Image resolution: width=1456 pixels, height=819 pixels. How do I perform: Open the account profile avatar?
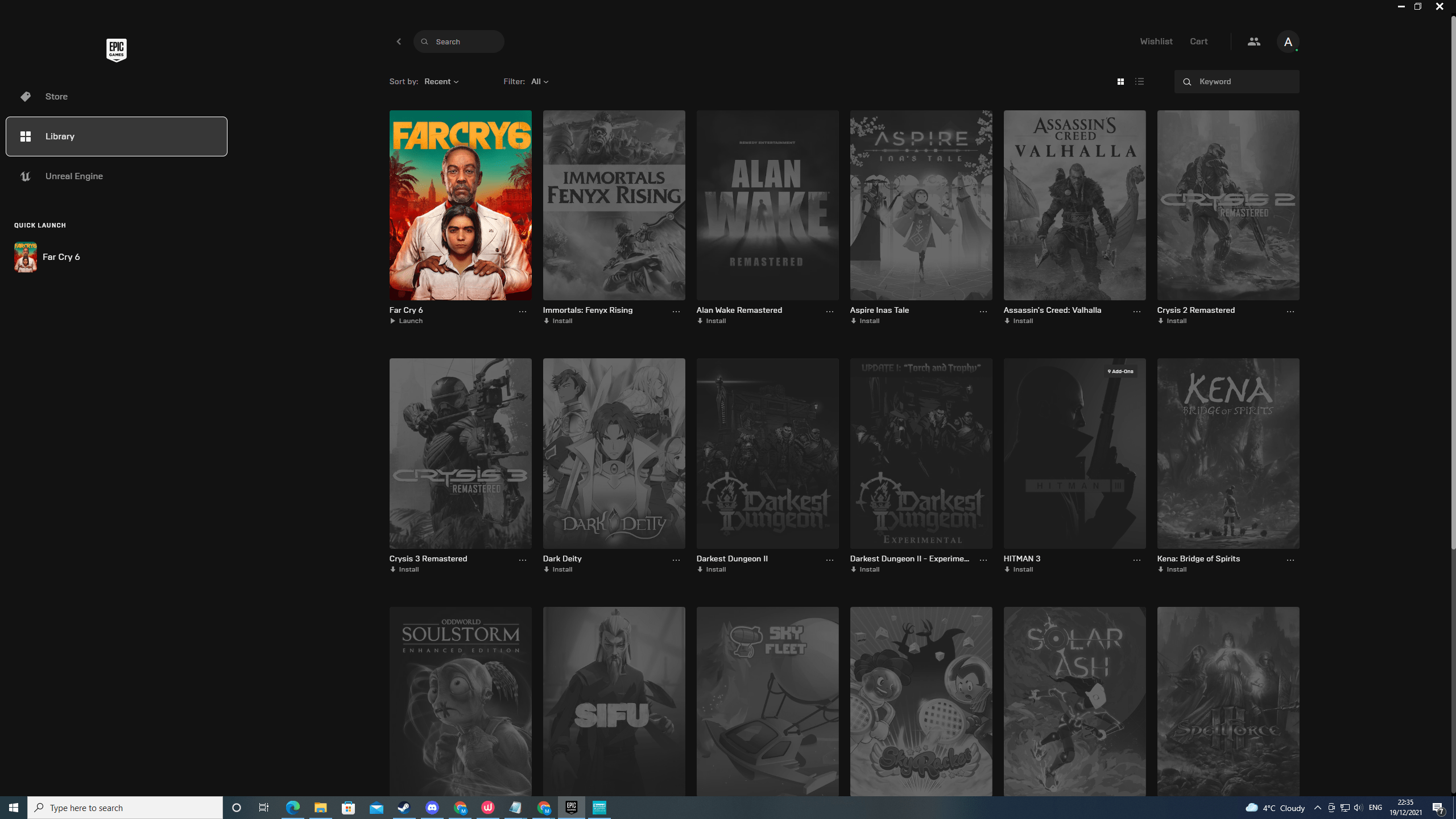[1288, 42]
